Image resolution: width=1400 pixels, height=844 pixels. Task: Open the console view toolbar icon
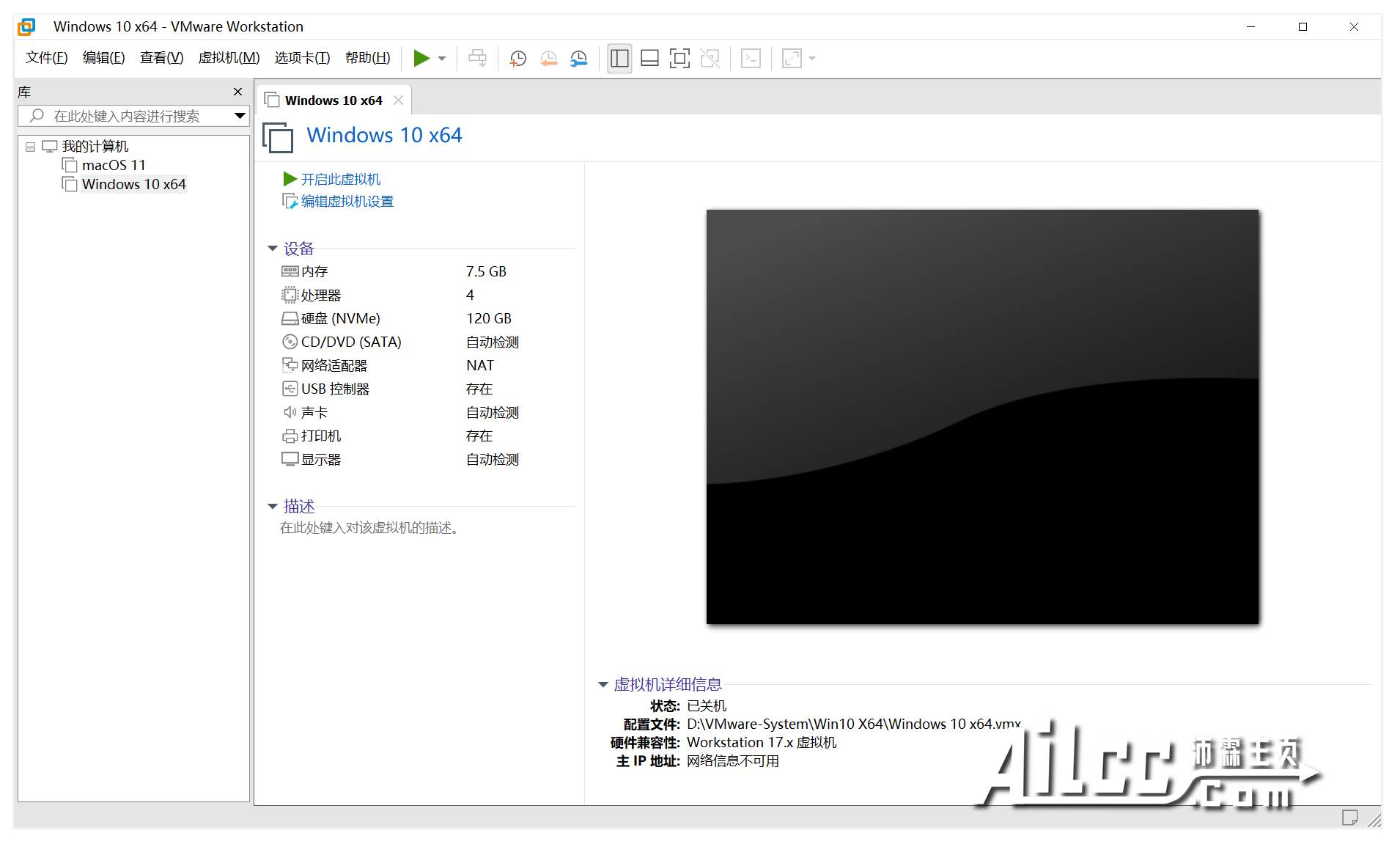click(751, 58)
